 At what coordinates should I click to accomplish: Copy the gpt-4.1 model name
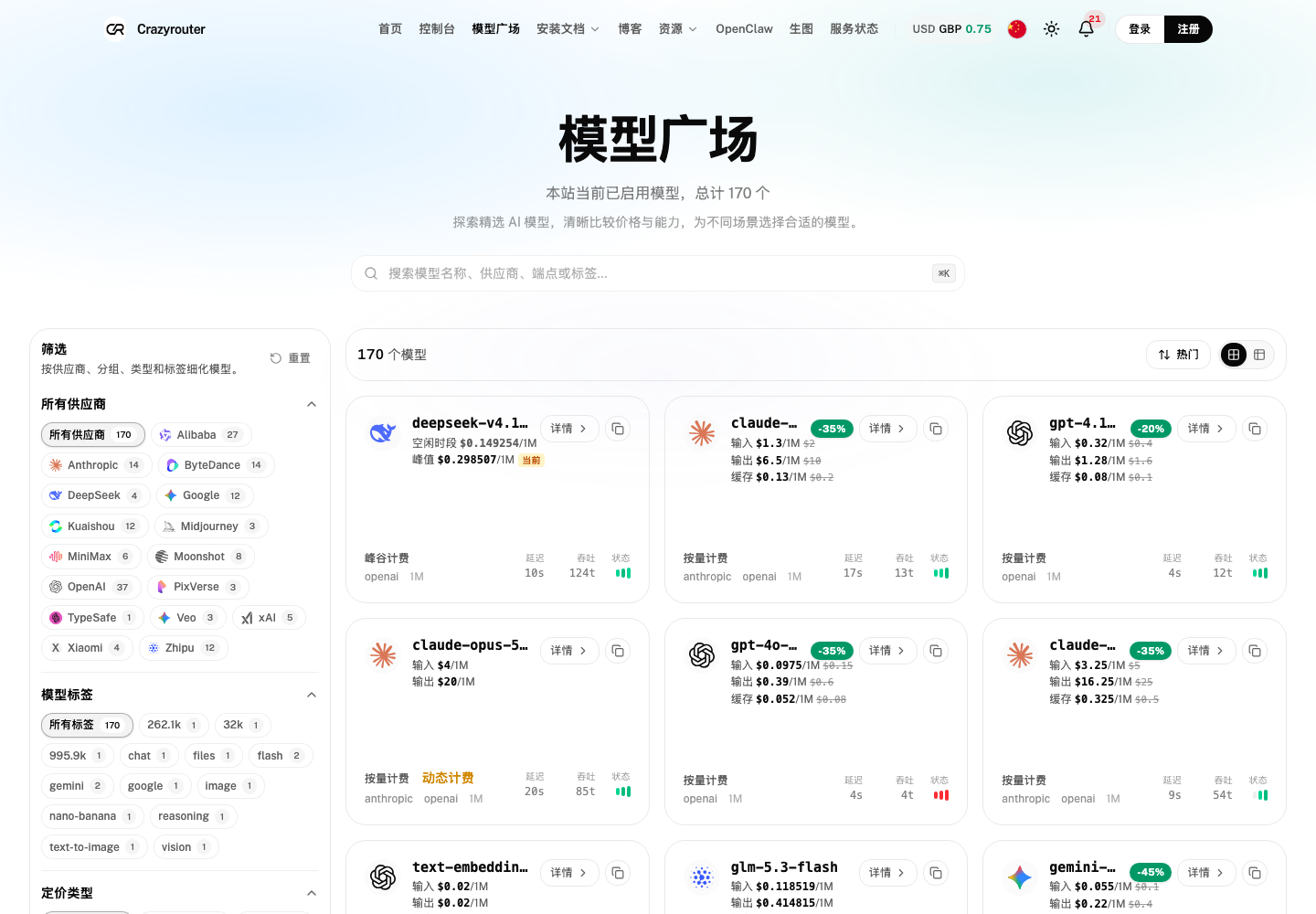pos(1255,429)
